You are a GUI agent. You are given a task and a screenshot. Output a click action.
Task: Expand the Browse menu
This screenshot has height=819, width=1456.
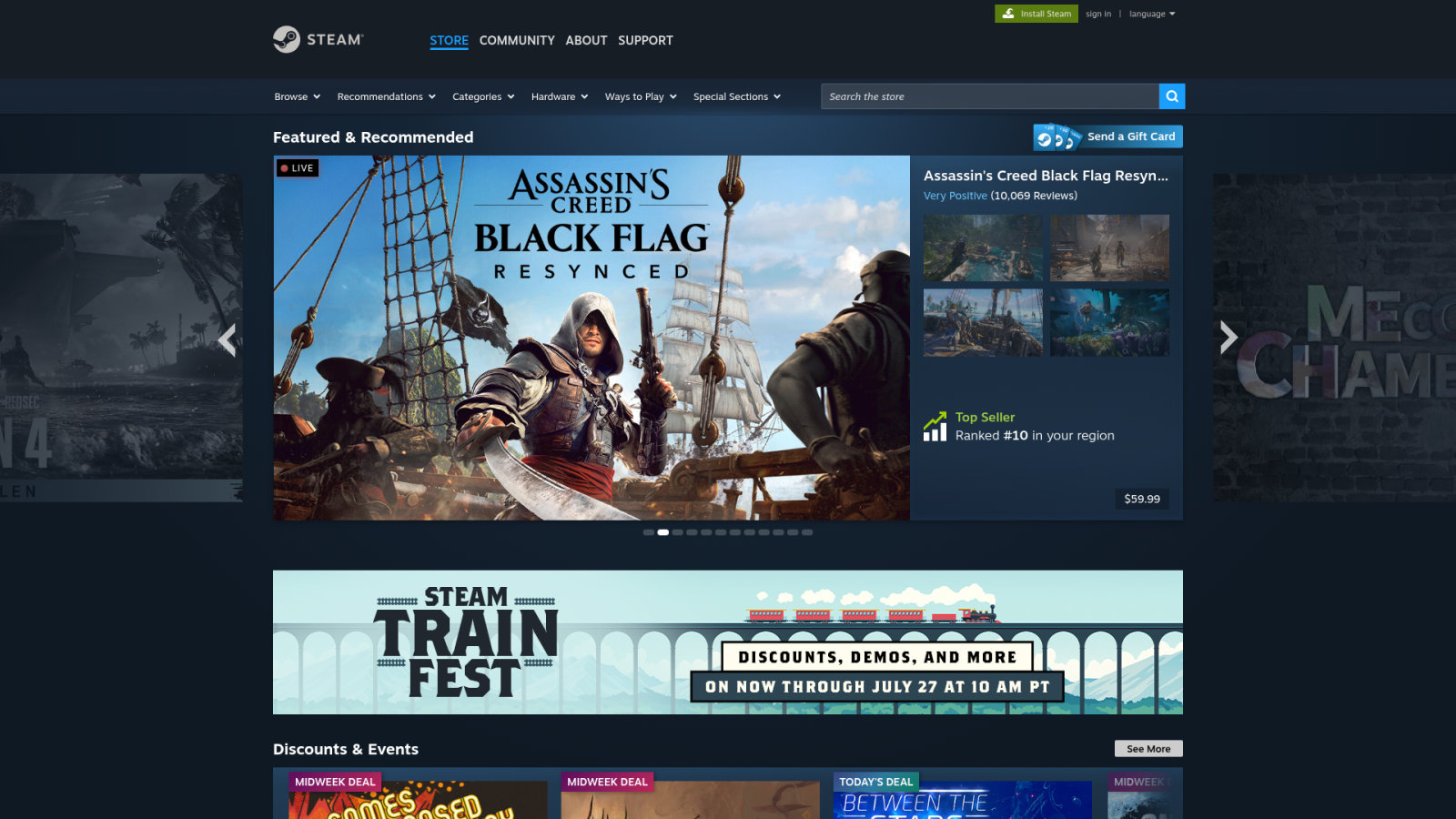tap(298, 96)
